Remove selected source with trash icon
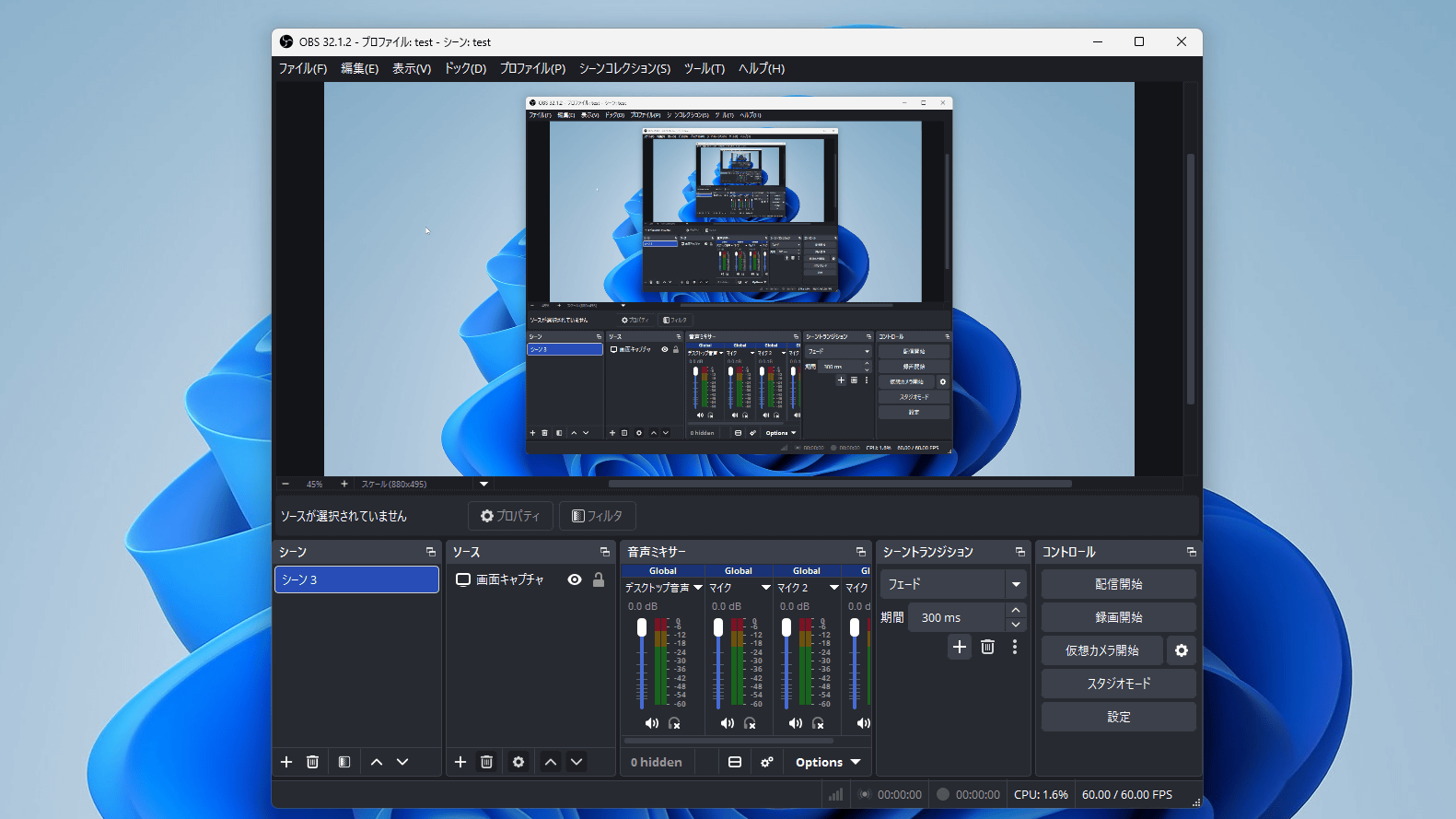Image resolution: width=1456 pixels, height=819 pixels. coord(486,762)
